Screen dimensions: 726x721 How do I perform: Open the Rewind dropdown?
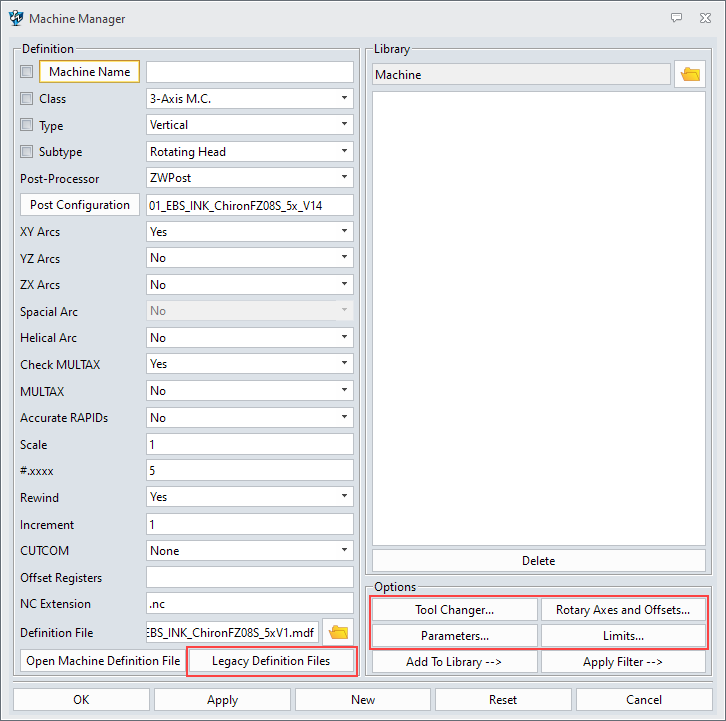(x=250, y=496)
